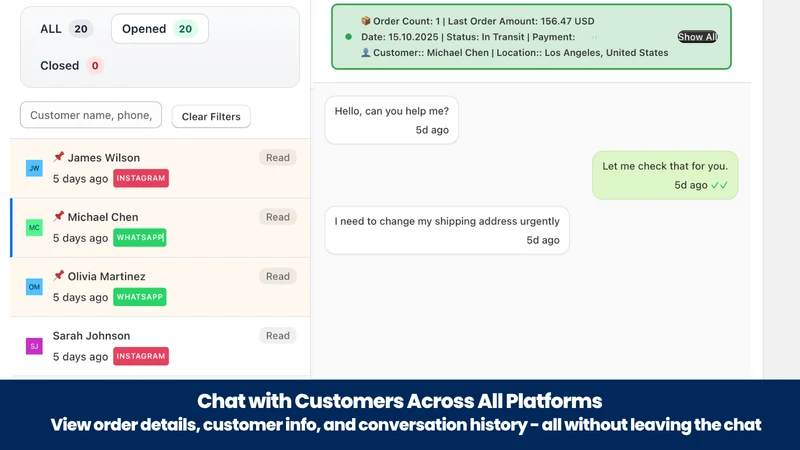Viewport: 800px width, 450px height.
Task: Click the Read status on Olivia Martinez
Action: click(278, 276)
